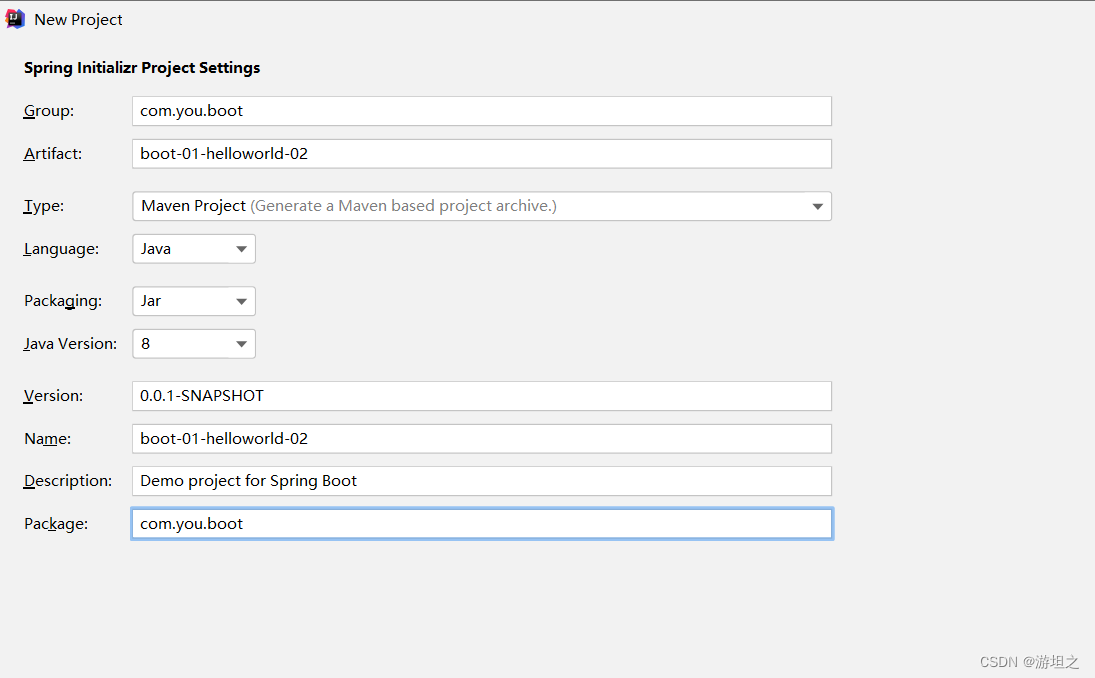Click the Maven Project value text
The image size is (1095, 678).
coord(193,206)
